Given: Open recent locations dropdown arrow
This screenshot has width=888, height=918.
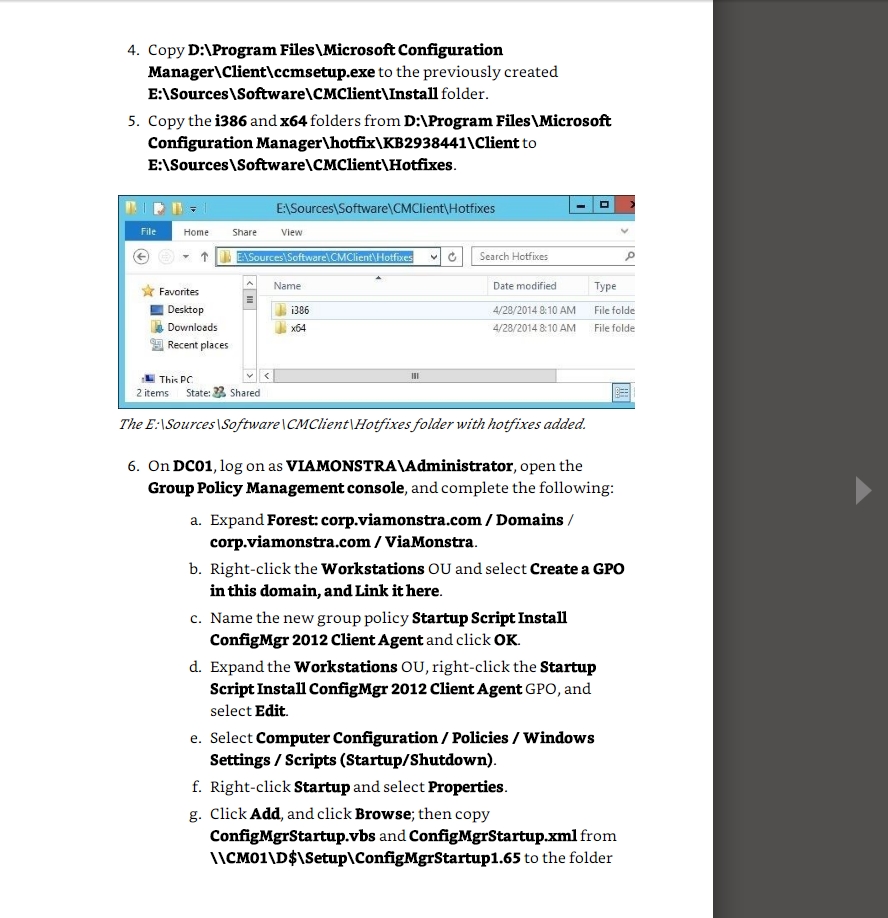Looking at the screenshot, I should (185, 257).
